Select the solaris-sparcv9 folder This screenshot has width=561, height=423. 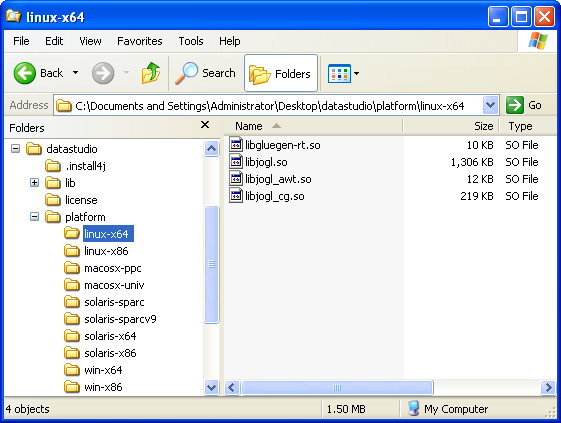tap(120, 319)
